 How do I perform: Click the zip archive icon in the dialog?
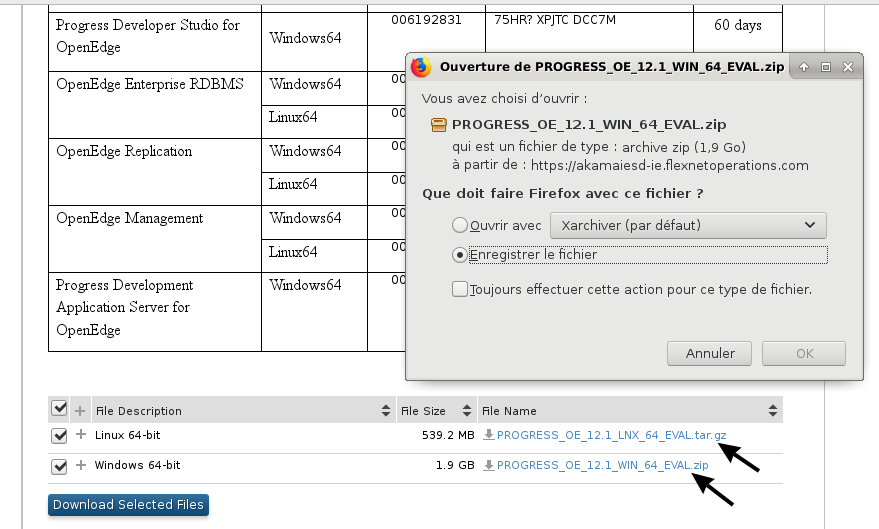[438, 125]
